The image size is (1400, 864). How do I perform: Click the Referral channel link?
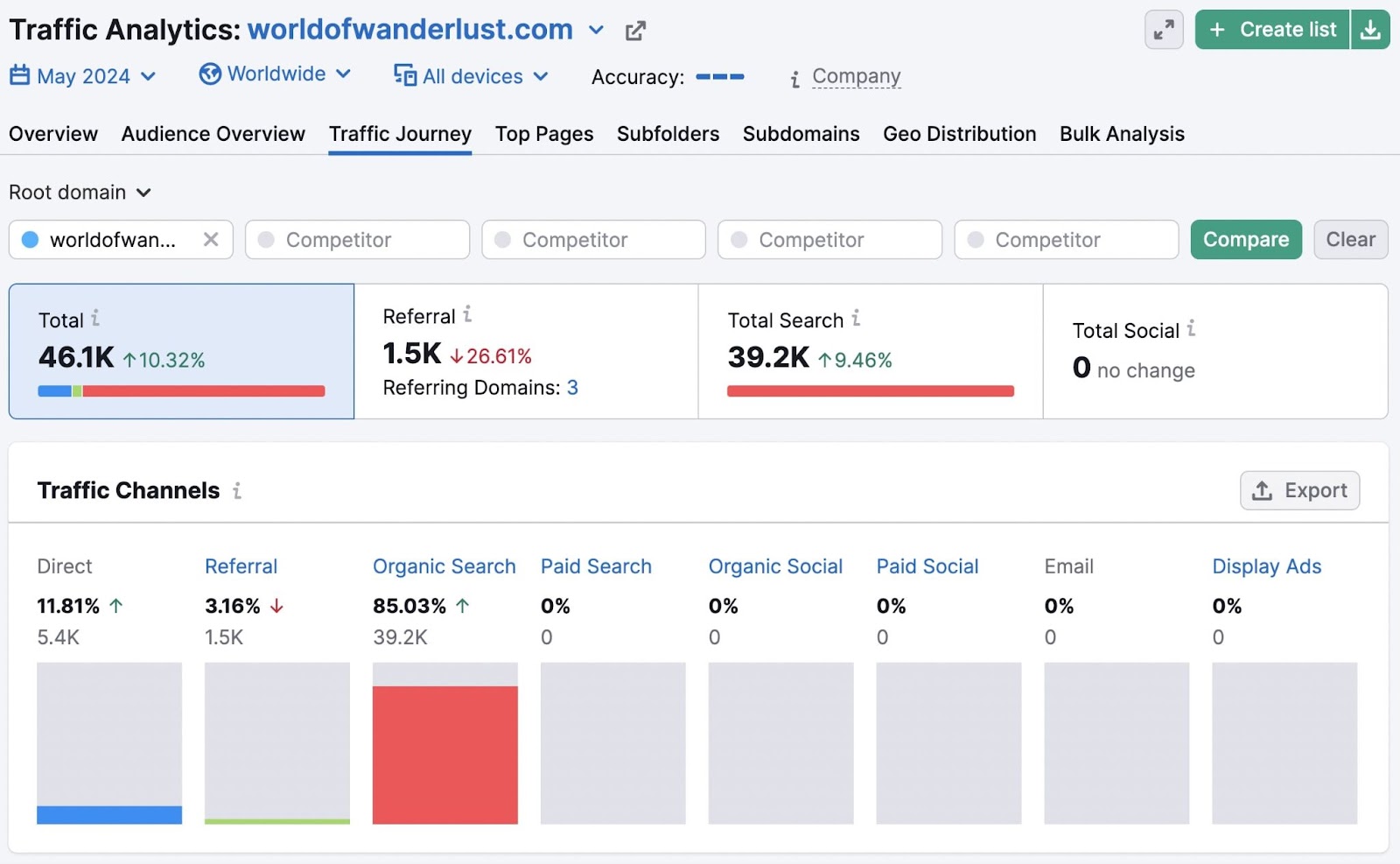[x=241, y=566]
